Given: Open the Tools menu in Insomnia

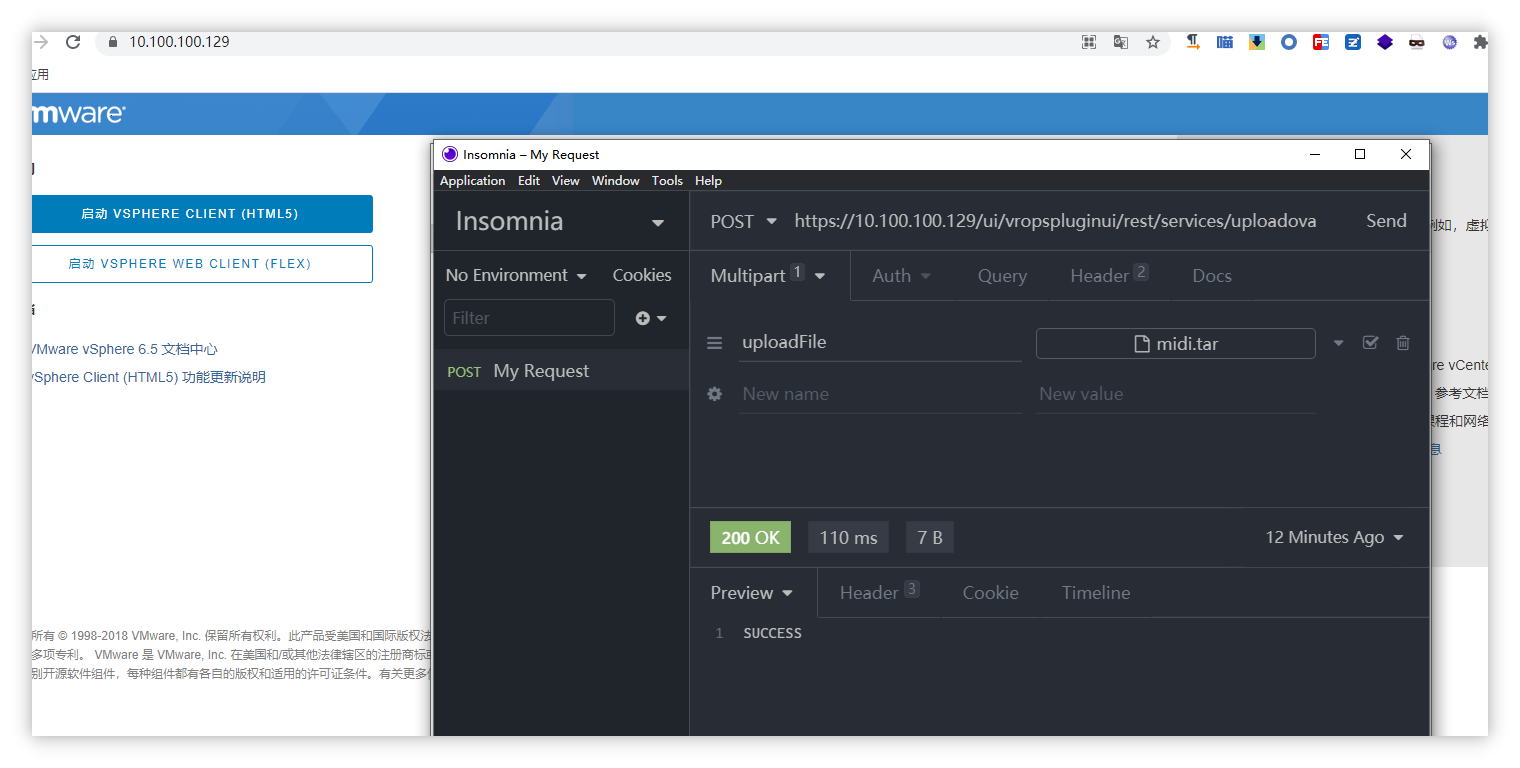Looking at the screenshot, I should point(667,181).
